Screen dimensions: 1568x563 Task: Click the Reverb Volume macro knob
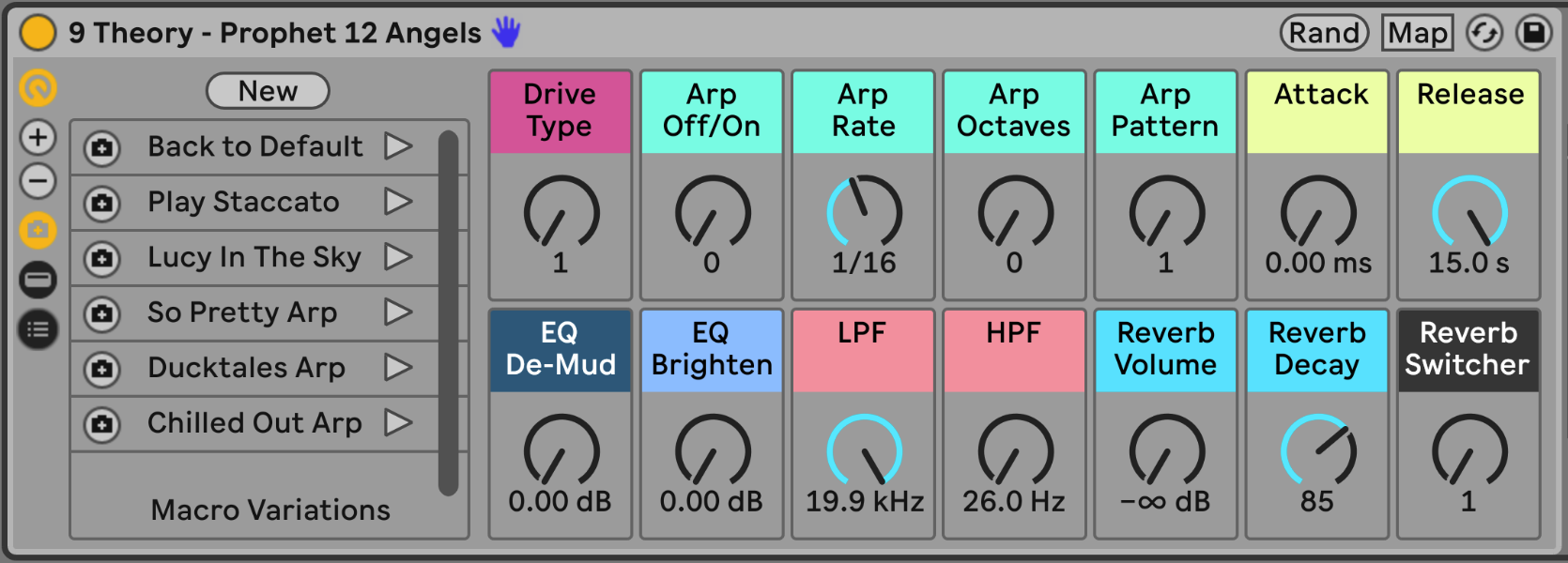(x=1166, y=450)
